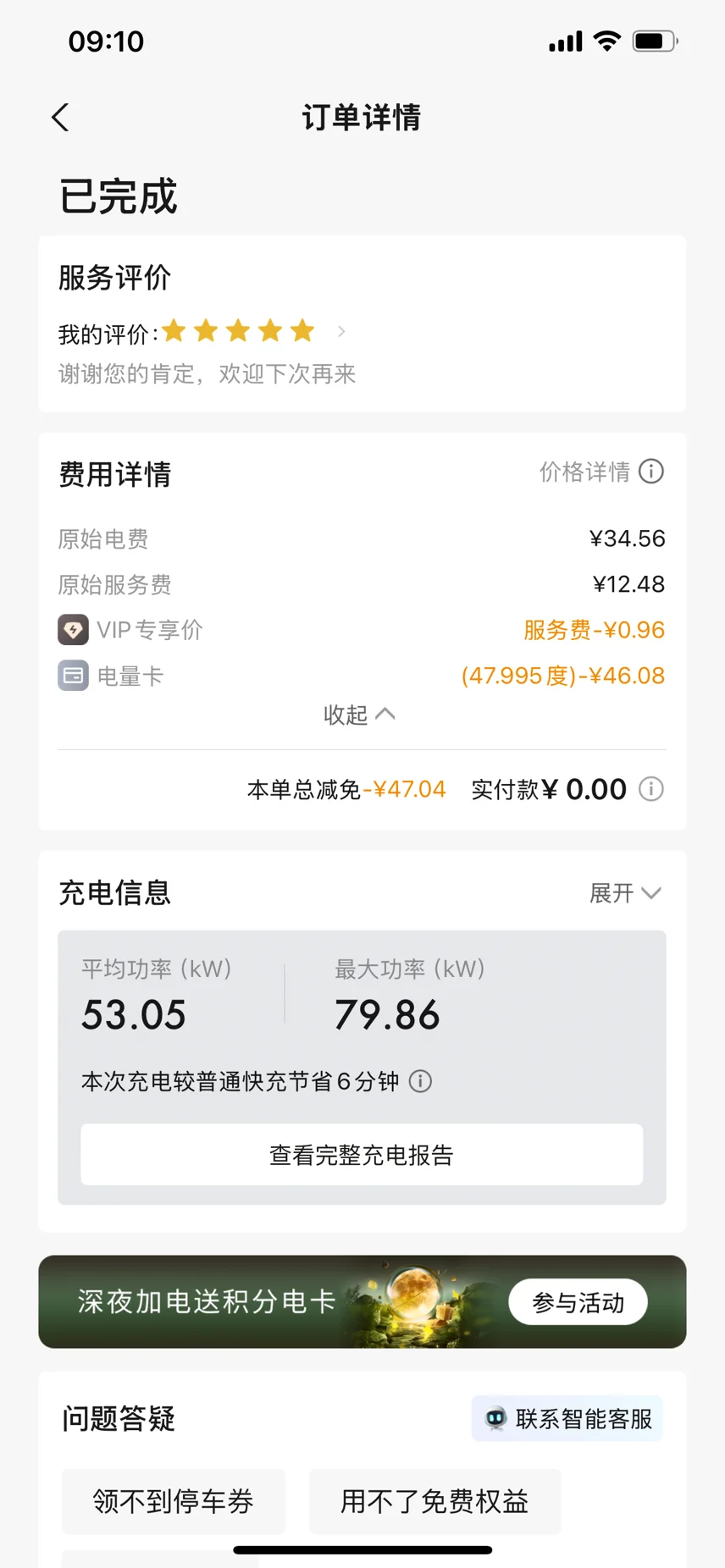Collapse fee details with 收起
The image size is (725, 1568).
pyautogui.click(x=359, y=715)
